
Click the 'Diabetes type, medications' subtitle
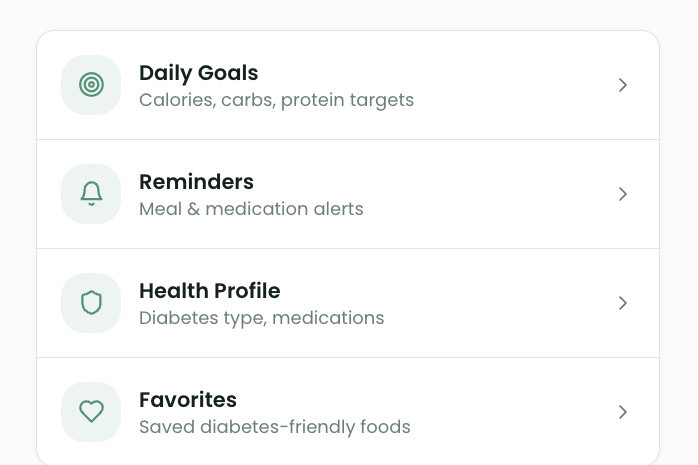261,318
